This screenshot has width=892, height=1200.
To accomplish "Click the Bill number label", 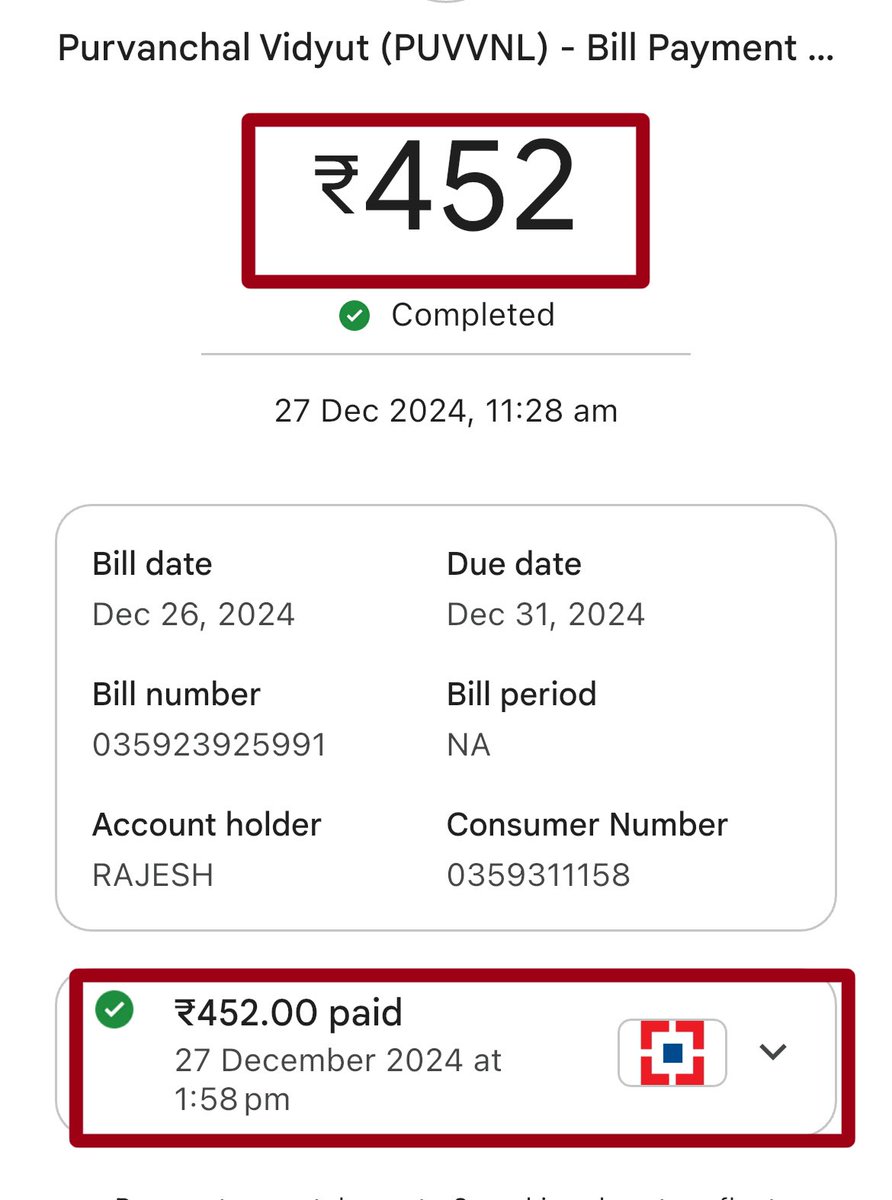I will tap(176, 694).
